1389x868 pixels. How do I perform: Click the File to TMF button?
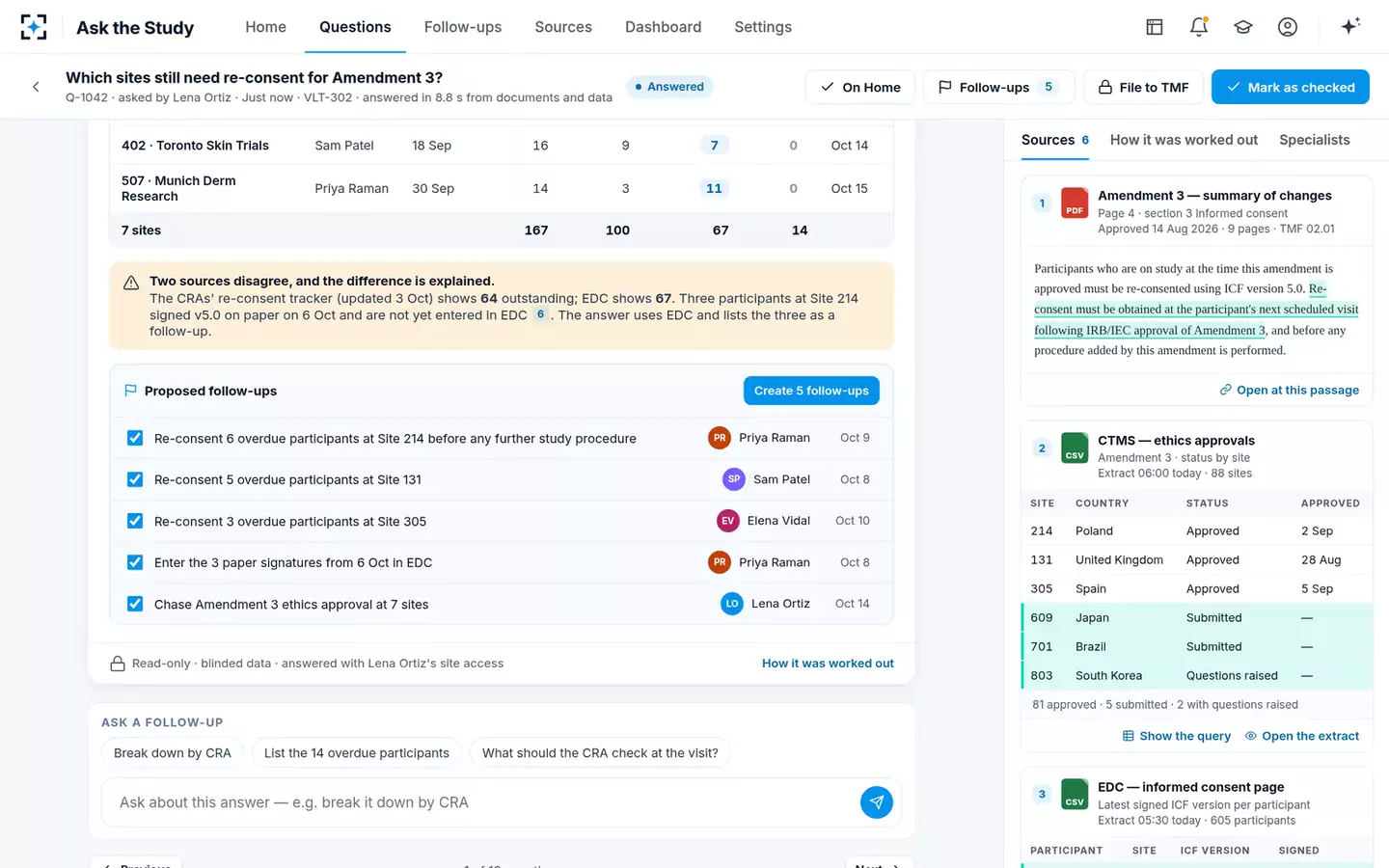tap(1143, 87)
